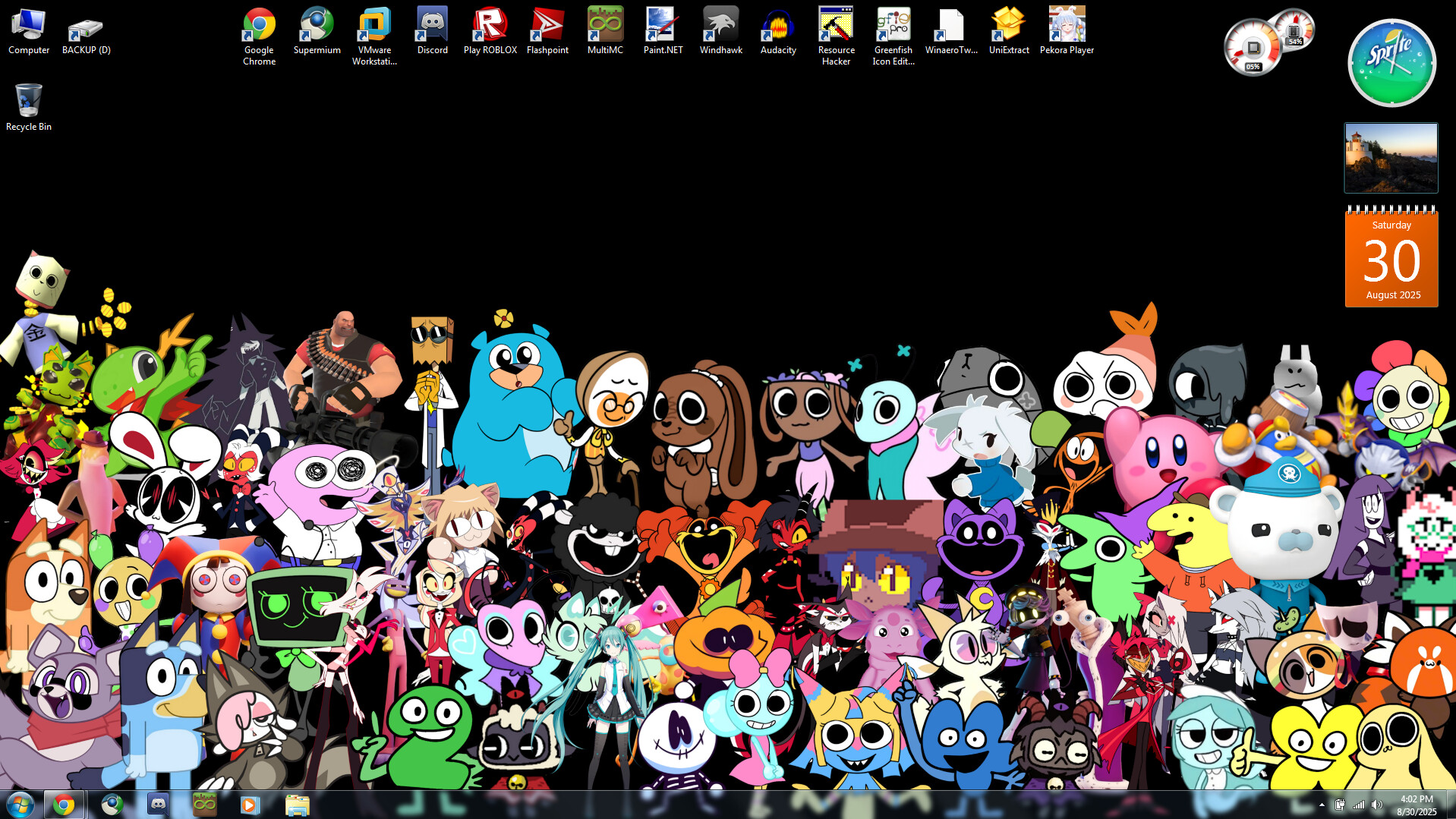Click the Flashpoint desktop shortcut

click(x=547, y=27)
